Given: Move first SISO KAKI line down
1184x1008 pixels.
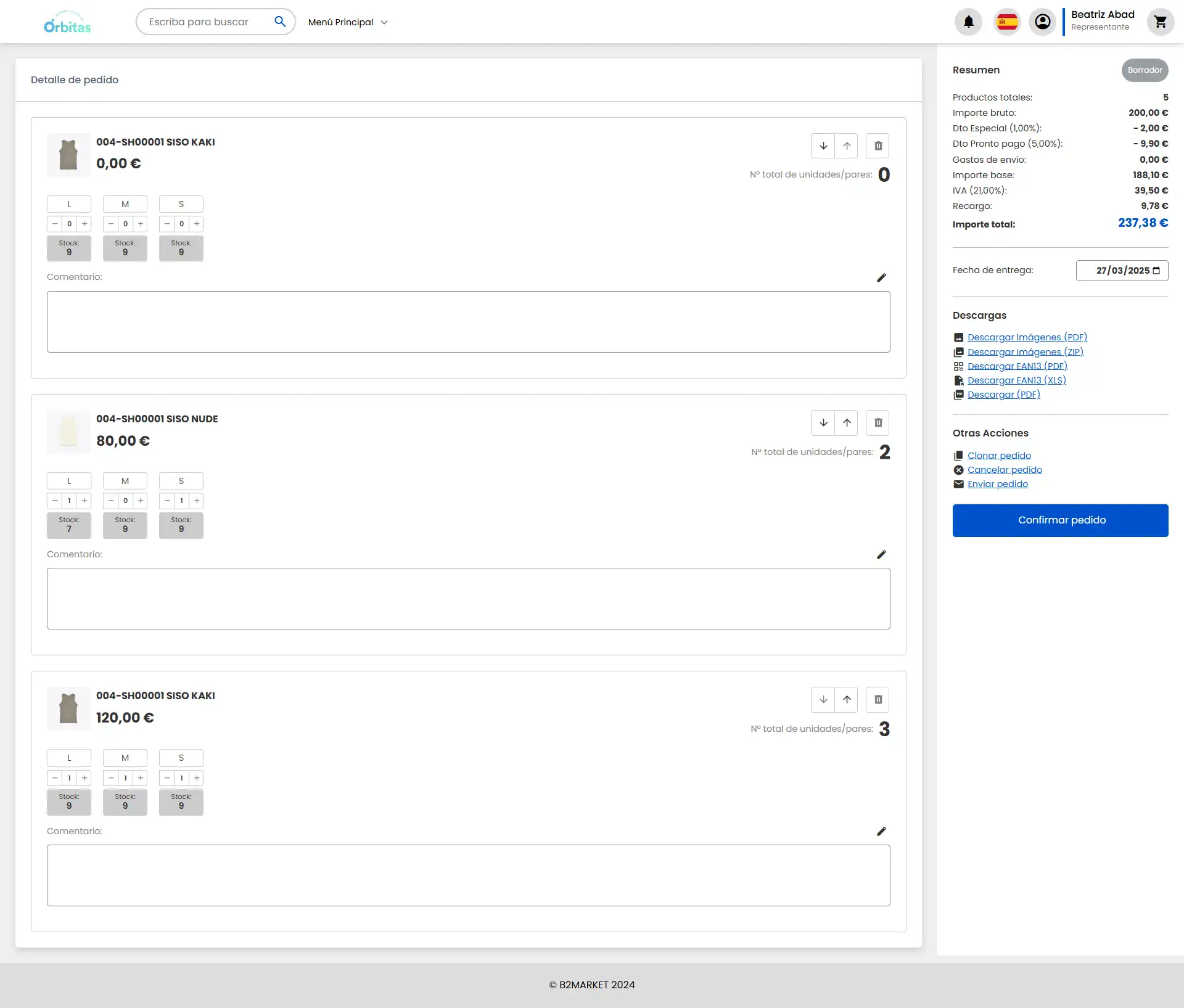Looking at the screenshot, I should [x=823, y=146].
